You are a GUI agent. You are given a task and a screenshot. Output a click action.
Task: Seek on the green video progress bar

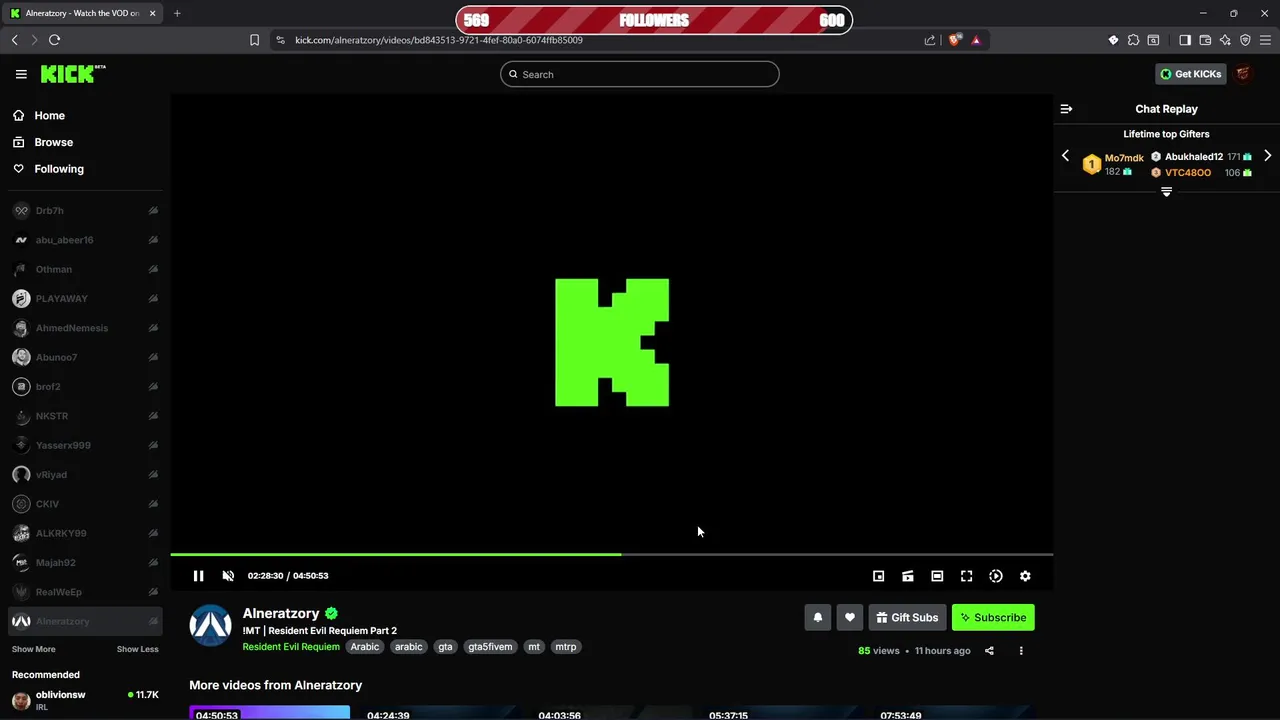[x=611, y=554]
